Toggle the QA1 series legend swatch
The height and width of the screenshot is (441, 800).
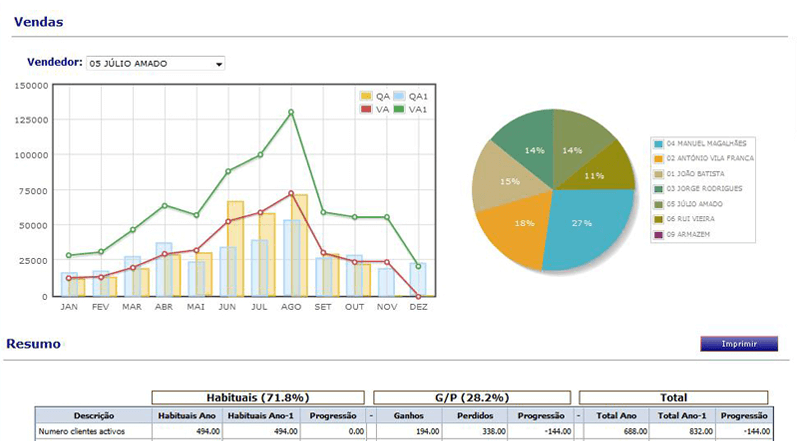coord(400,96)
